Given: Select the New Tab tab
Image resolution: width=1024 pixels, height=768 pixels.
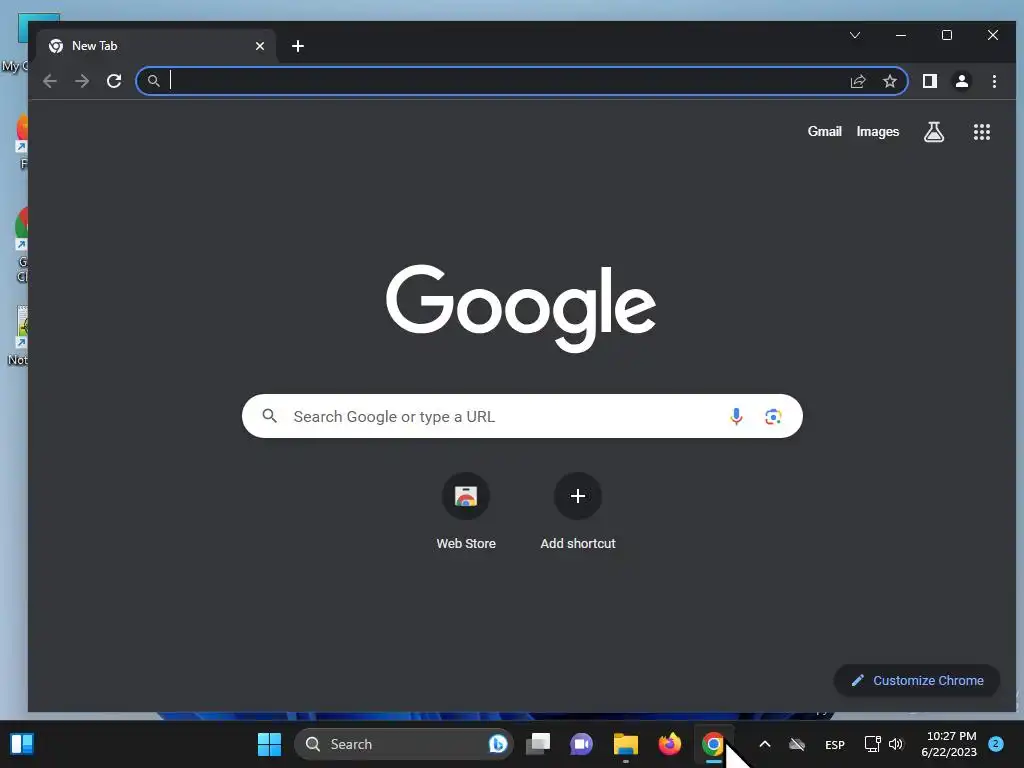Looking at the screenshot, I should pyautogui.click(x=157, y=46).
